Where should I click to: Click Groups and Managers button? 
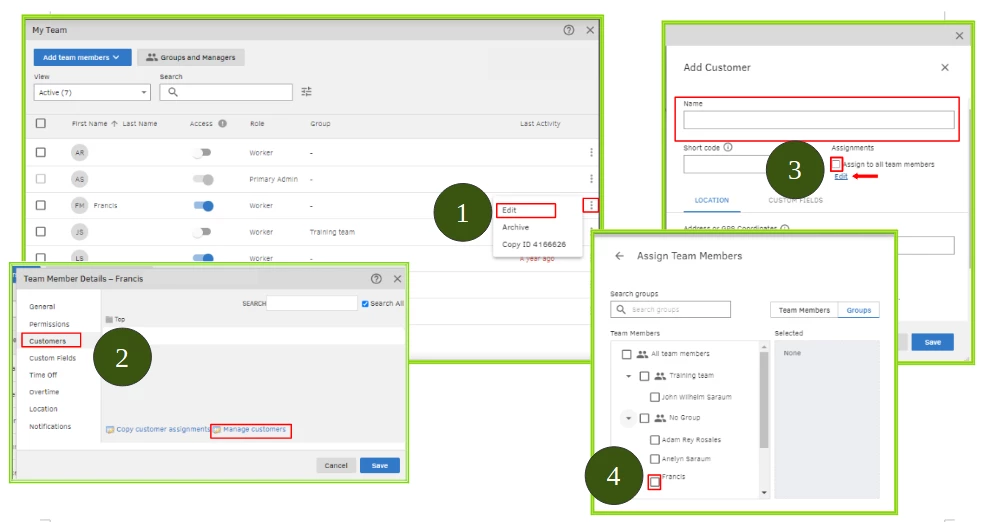coord(191,57)
